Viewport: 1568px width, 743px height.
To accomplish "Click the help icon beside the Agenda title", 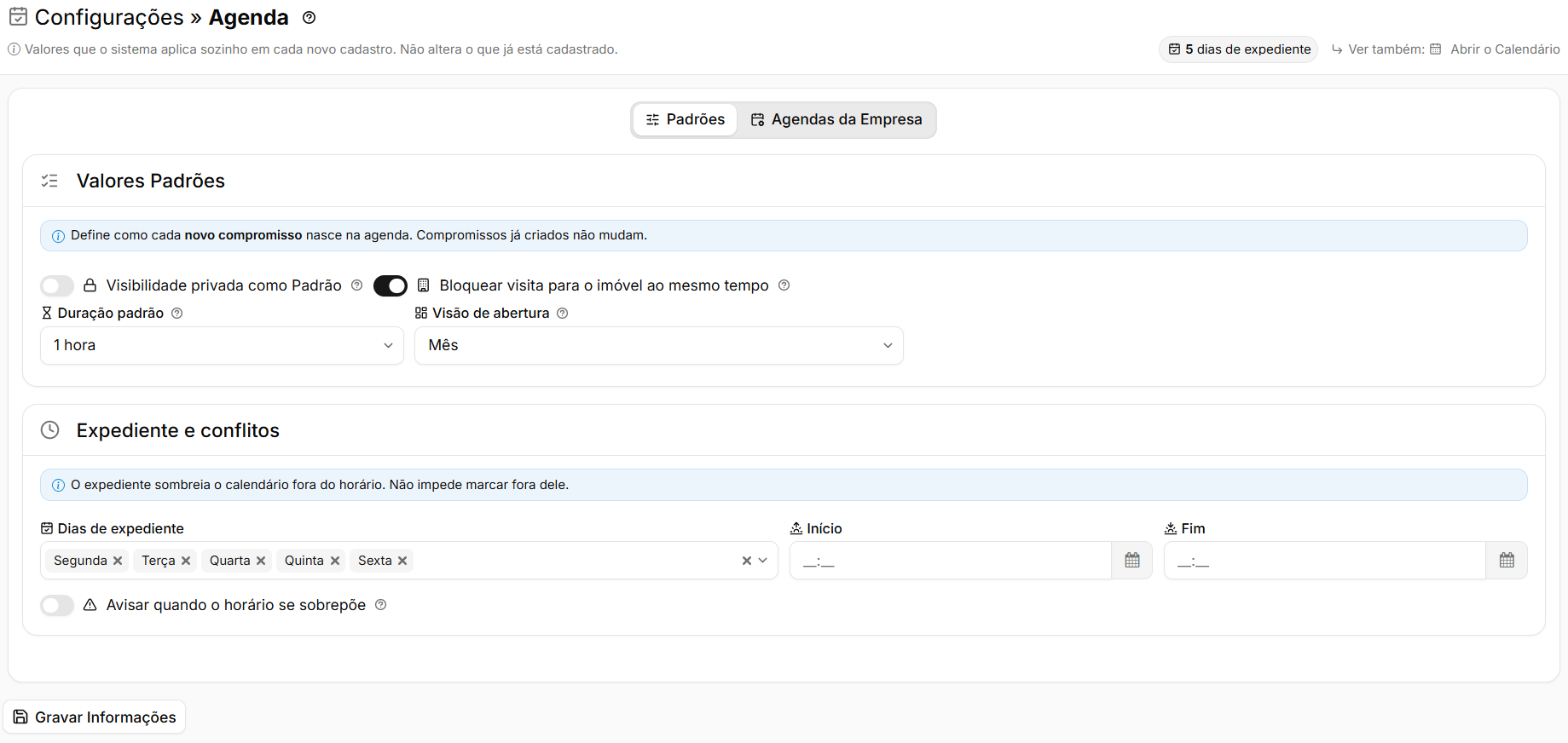I will coord(310,18).
